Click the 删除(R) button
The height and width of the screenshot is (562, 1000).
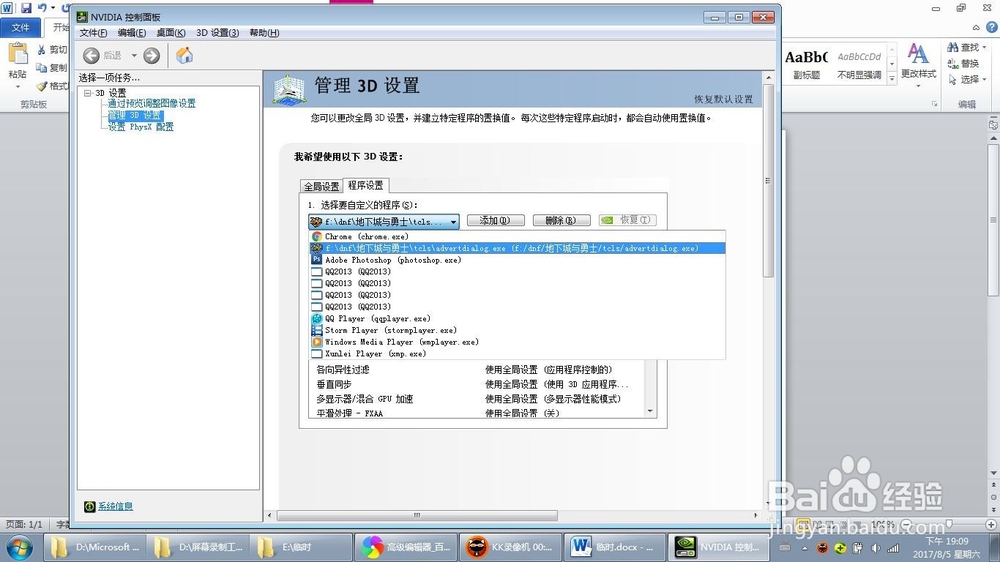[x=561, y=220]
